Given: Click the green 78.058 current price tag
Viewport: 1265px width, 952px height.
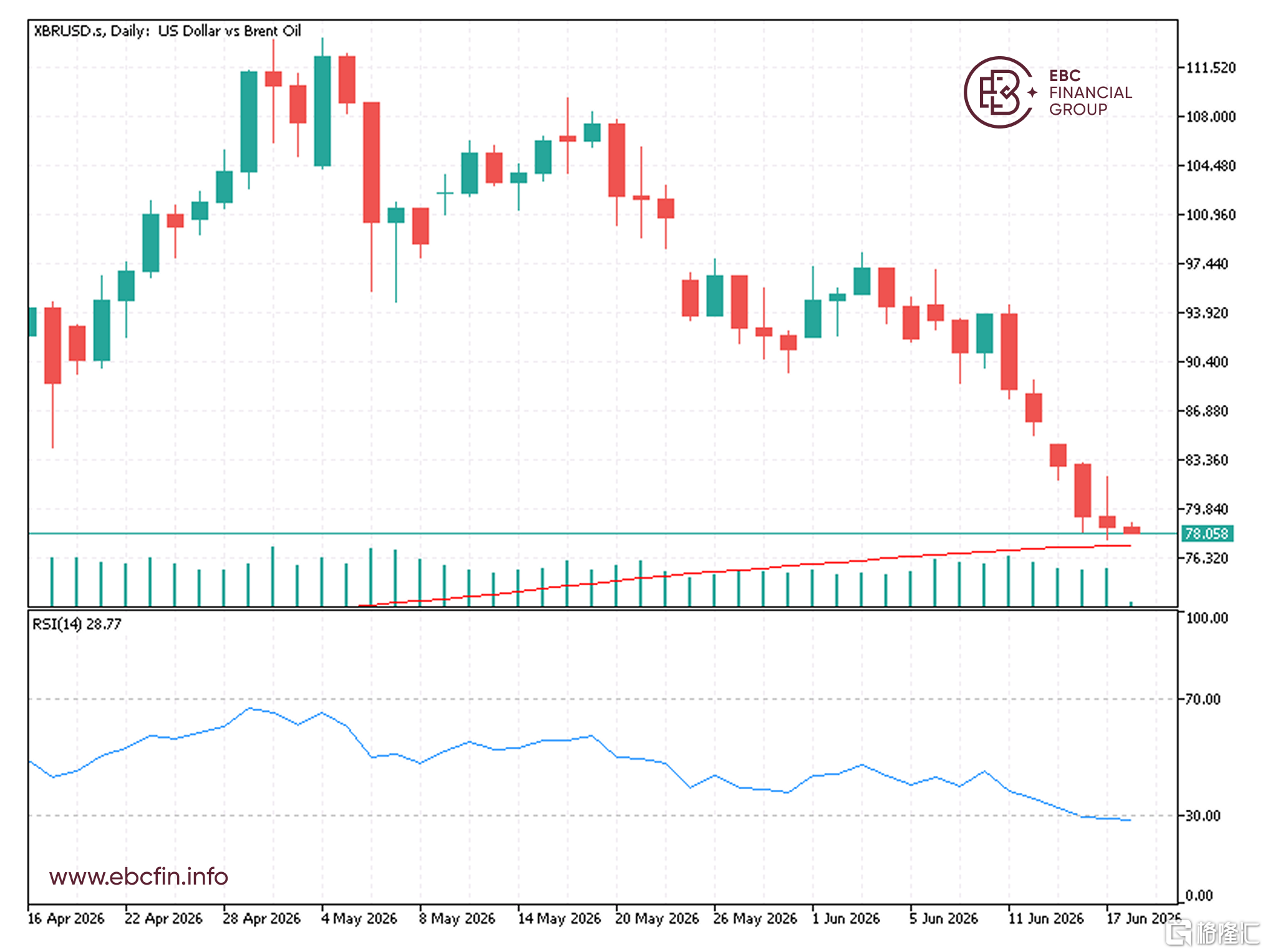Looking at the screenshot, I should (x=1207, y=534).
